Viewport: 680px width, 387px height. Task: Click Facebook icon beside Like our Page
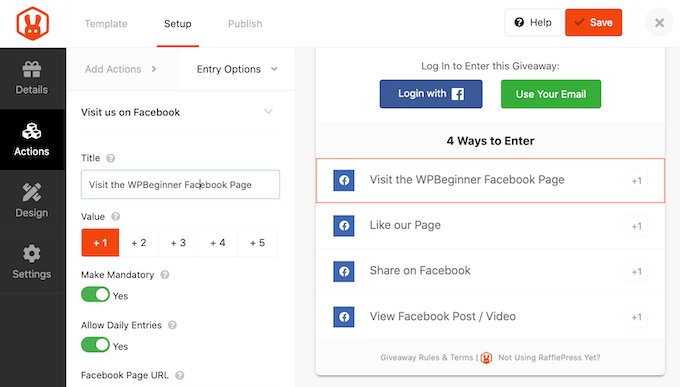click(344, 226)
